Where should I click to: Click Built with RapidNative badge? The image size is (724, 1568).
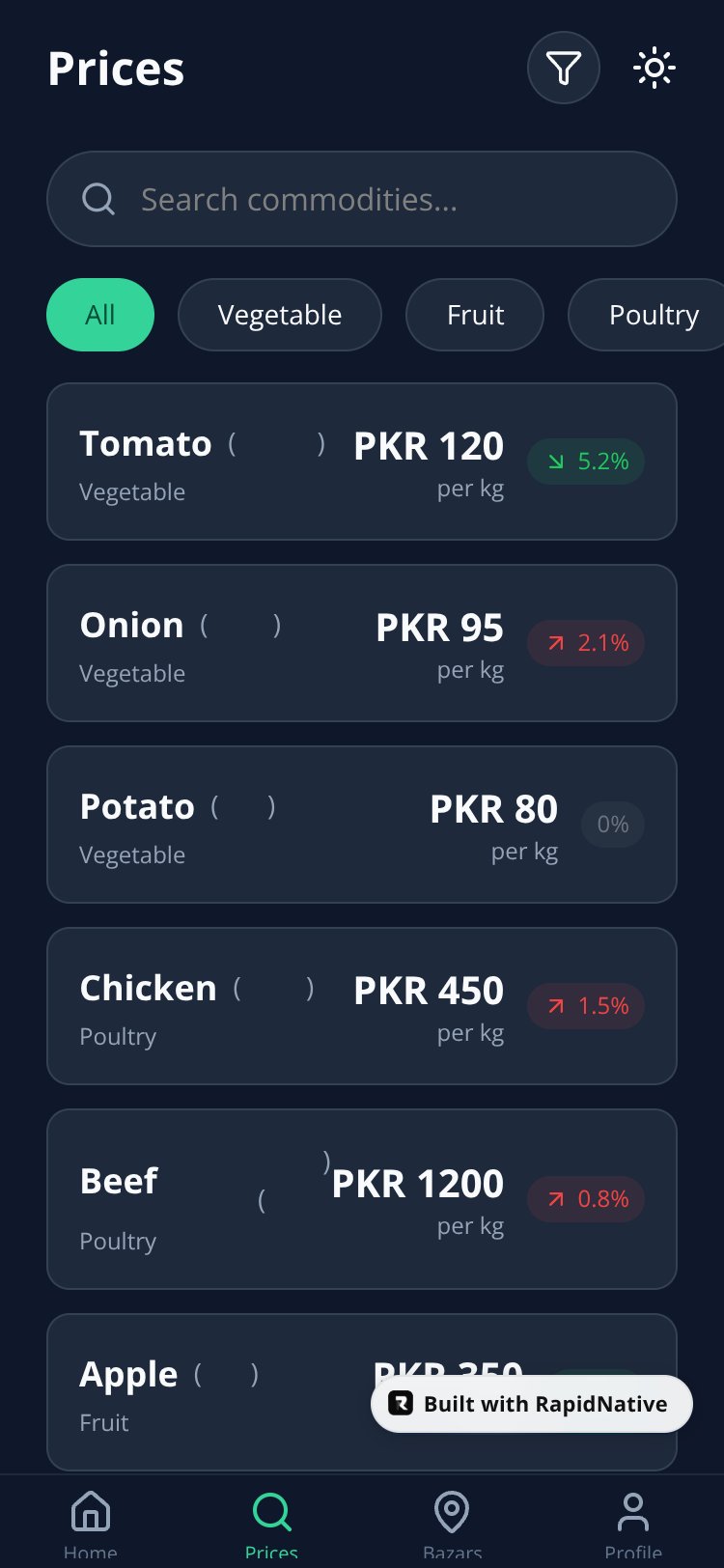point(532,1404)
